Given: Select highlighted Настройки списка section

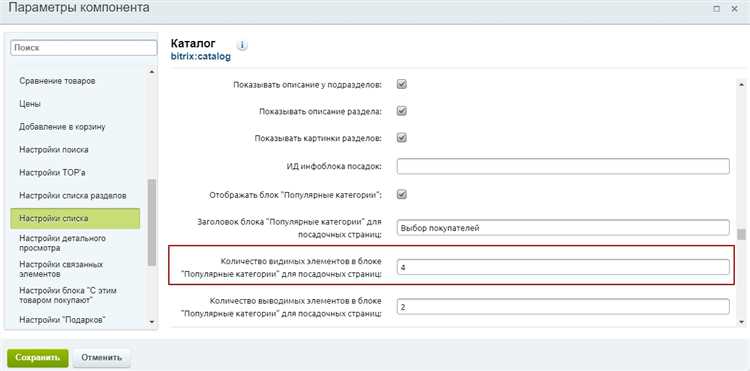Looking at the screenshot, I should pyautogui.click(x=75, y=218).
